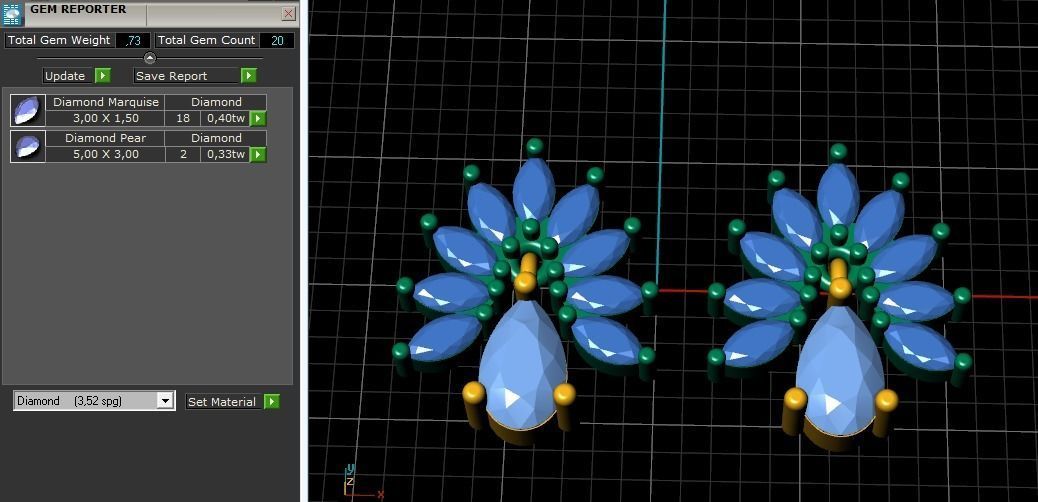
Task: Select the Diamond Pear gem thumbnail
Action: 28,146
